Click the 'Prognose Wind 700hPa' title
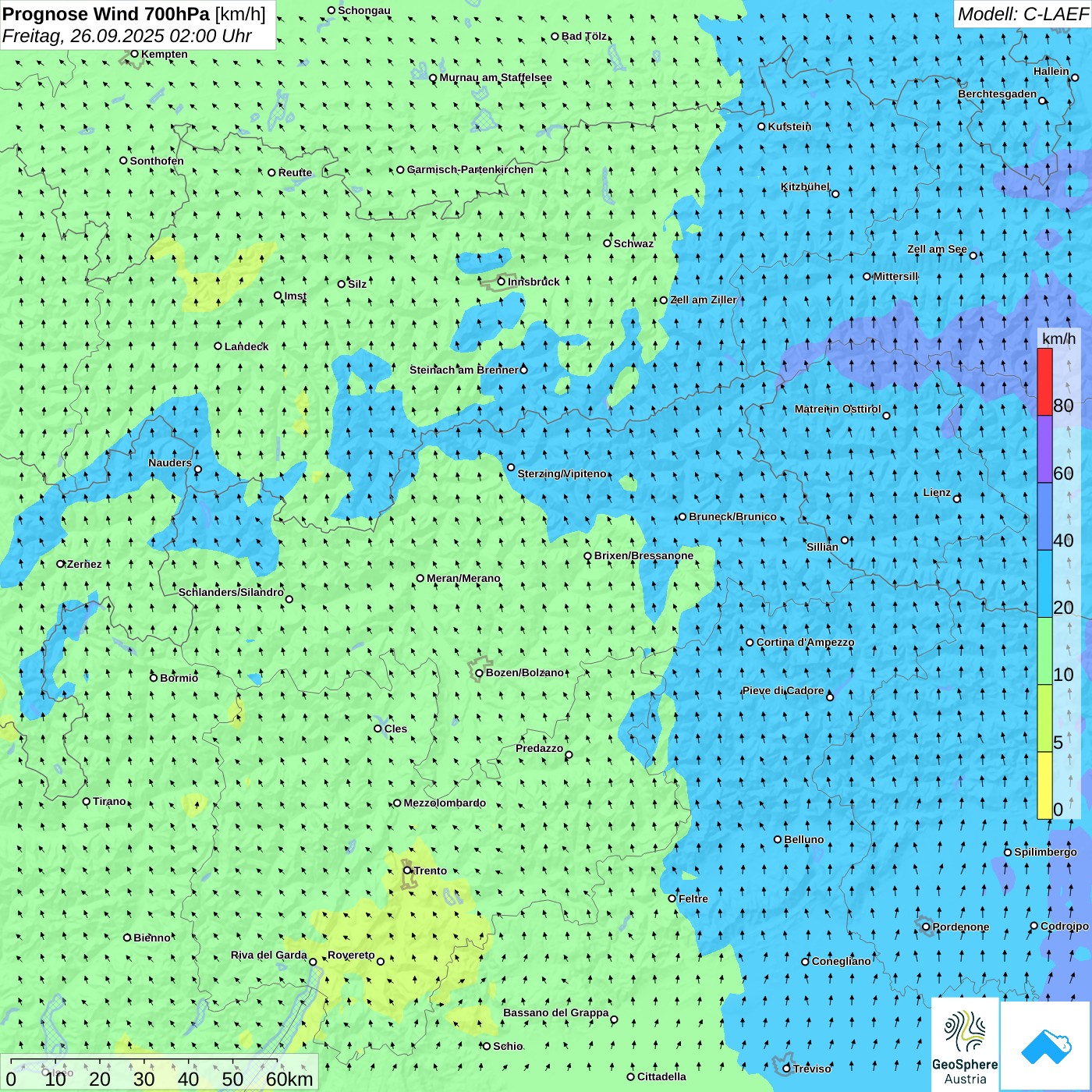Image resolution: width=1092 pixels, height=1092 pixels. [x=106, y=14]
